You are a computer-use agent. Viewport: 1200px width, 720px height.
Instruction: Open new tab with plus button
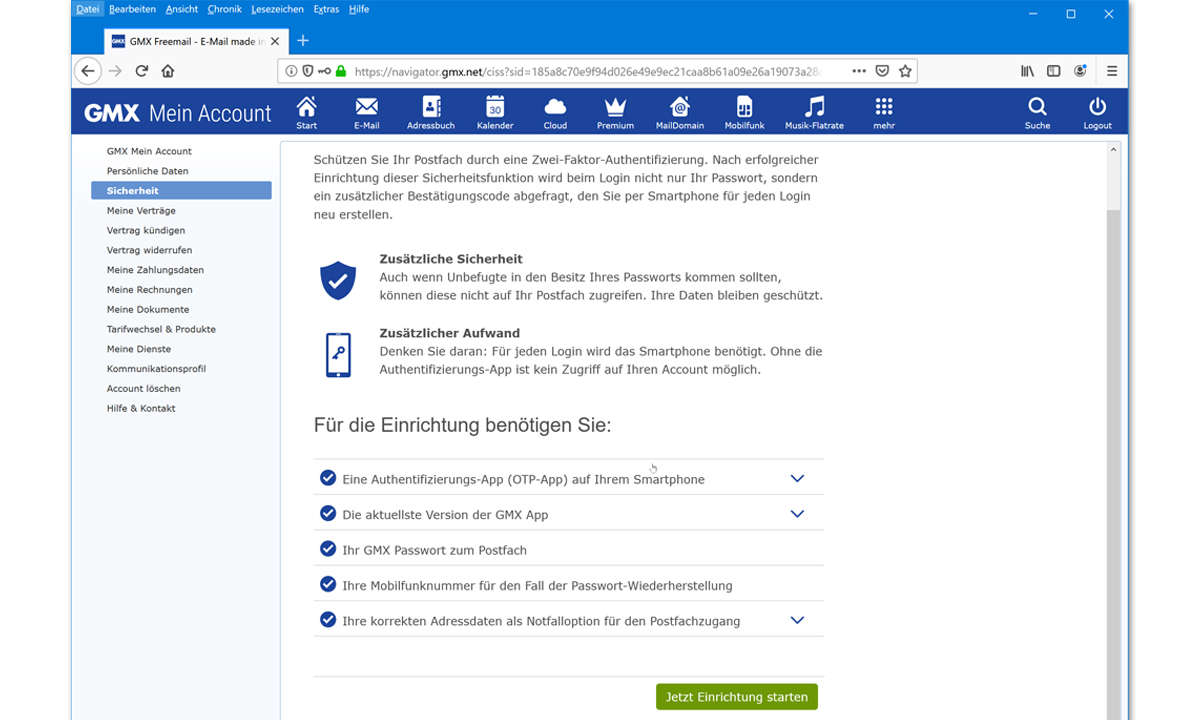tap(303, 40)
